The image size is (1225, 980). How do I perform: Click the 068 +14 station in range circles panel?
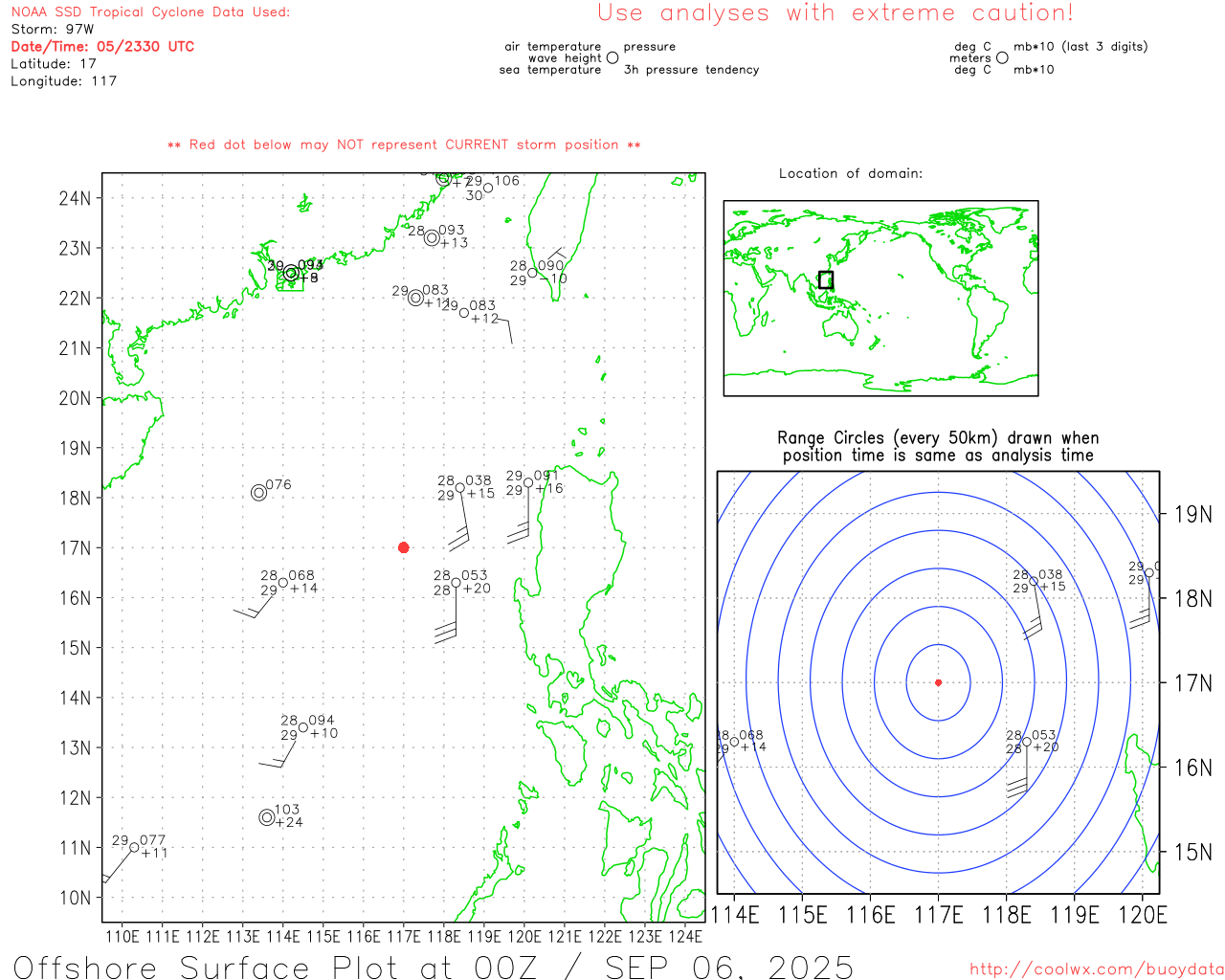tap(734, 742)
